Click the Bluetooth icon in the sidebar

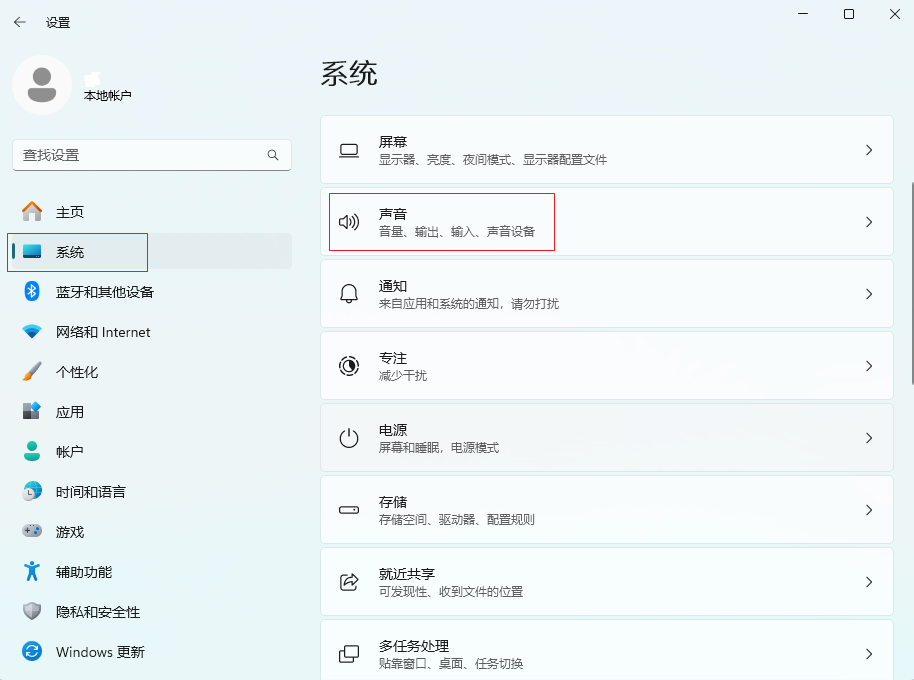tap(32, 291)
